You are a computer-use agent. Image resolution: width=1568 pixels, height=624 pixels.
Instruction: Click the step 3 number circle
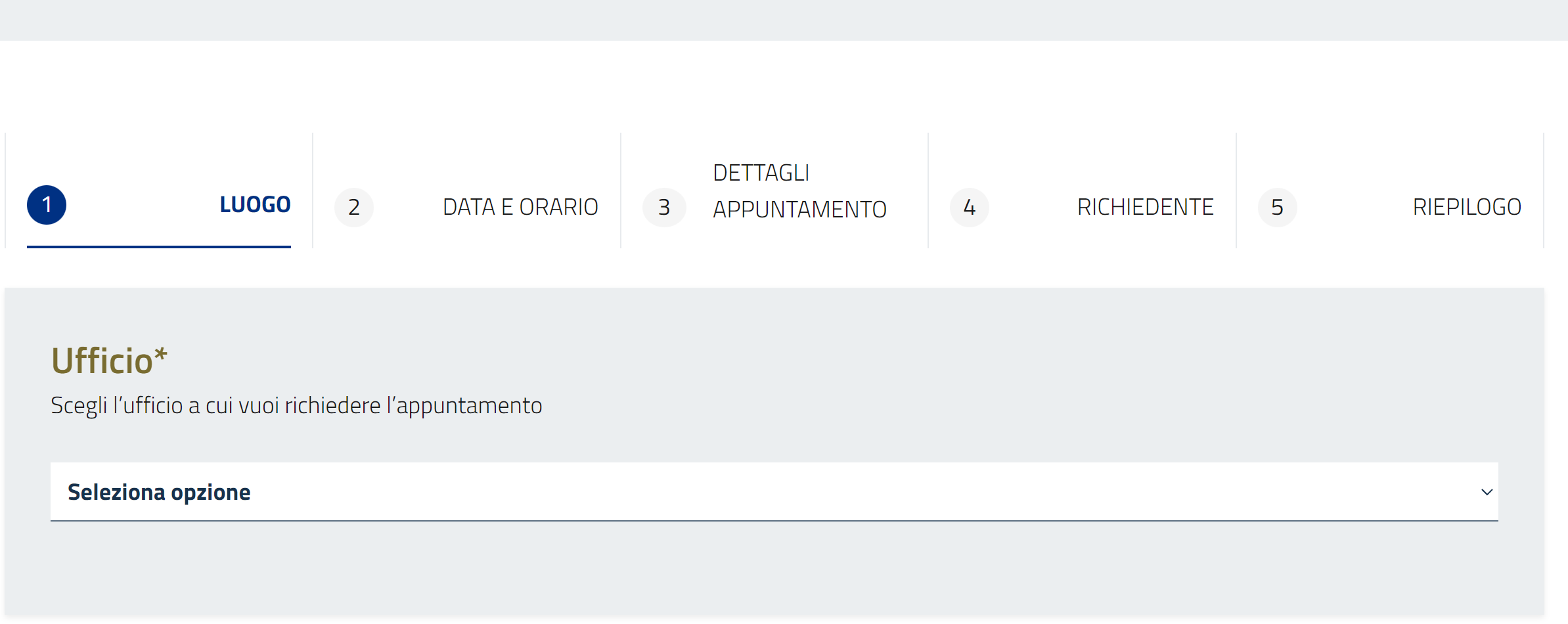(x=664, y=208)
